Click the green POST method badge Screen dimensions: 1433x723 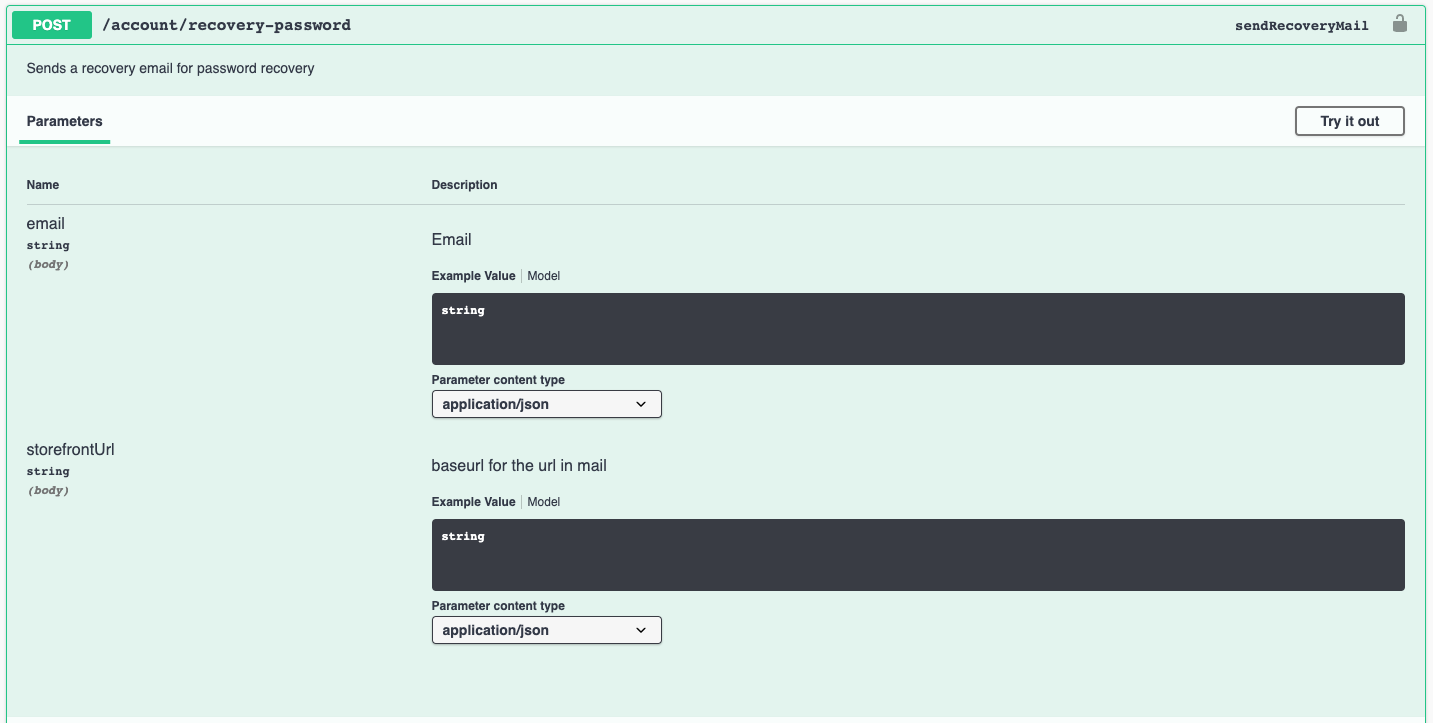pos(51,24)
